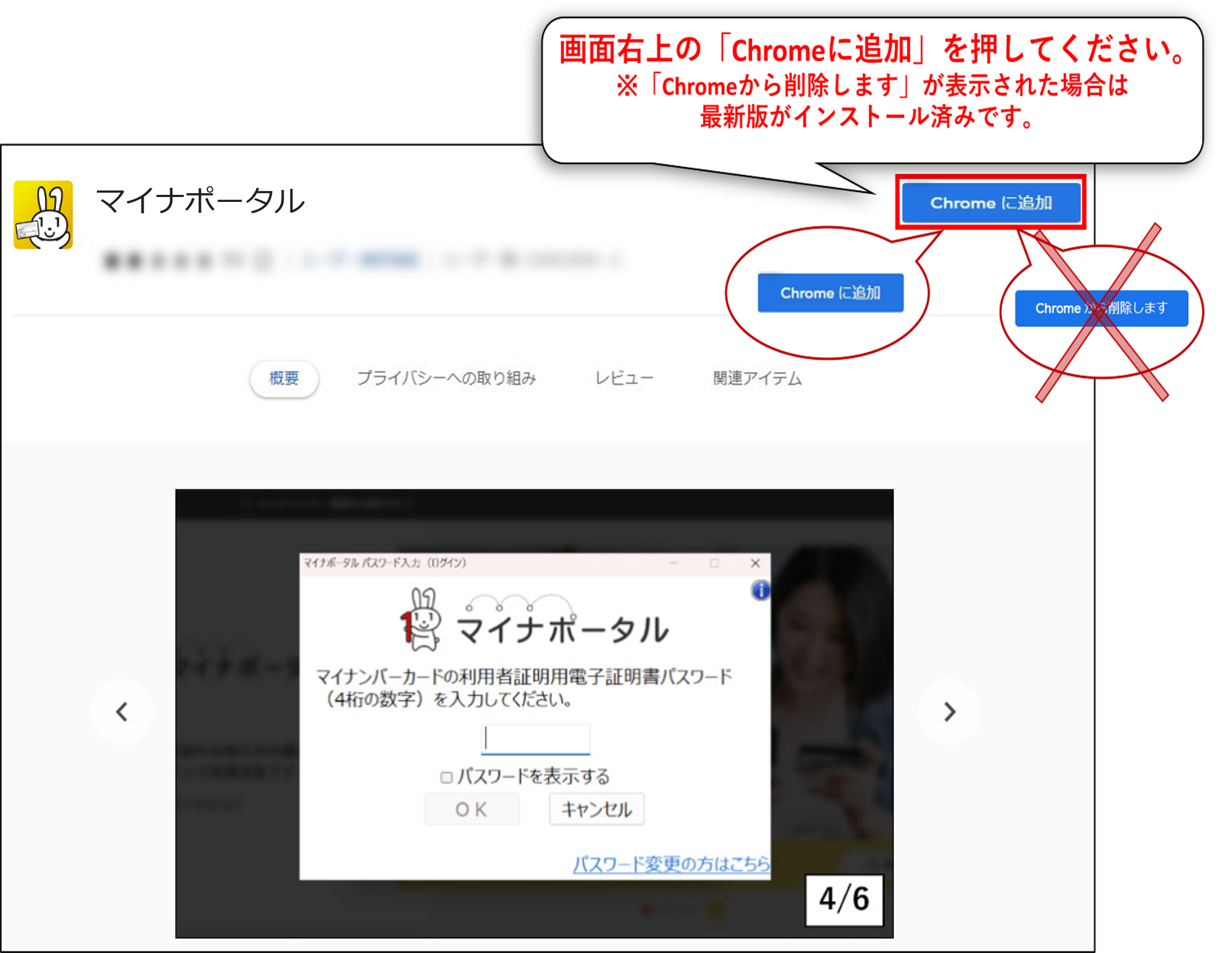This screenshot has width=1232, height=953.
Task: Click the Chrome に追加 button in red box
Action: coord(990,202)
